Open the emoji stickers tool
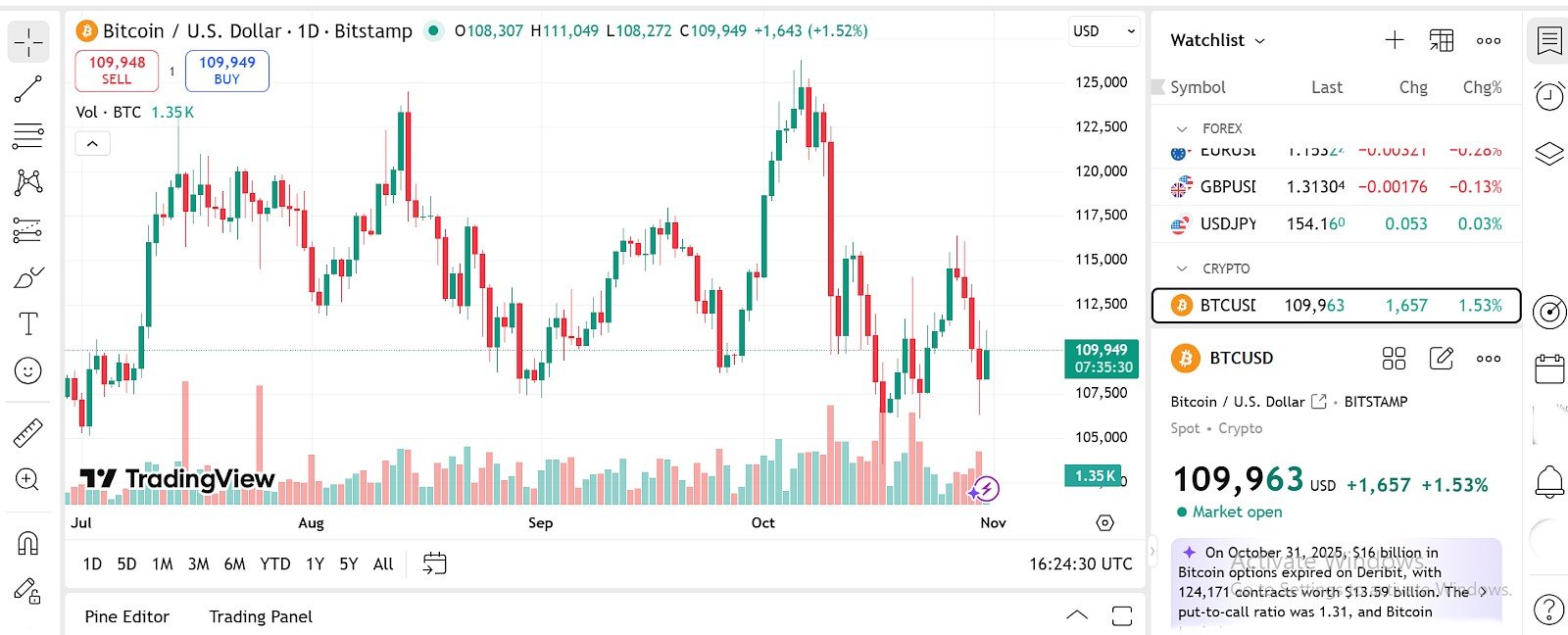Image resolution: width=1568 pixels, height=635 pixels. coord(27,370)
